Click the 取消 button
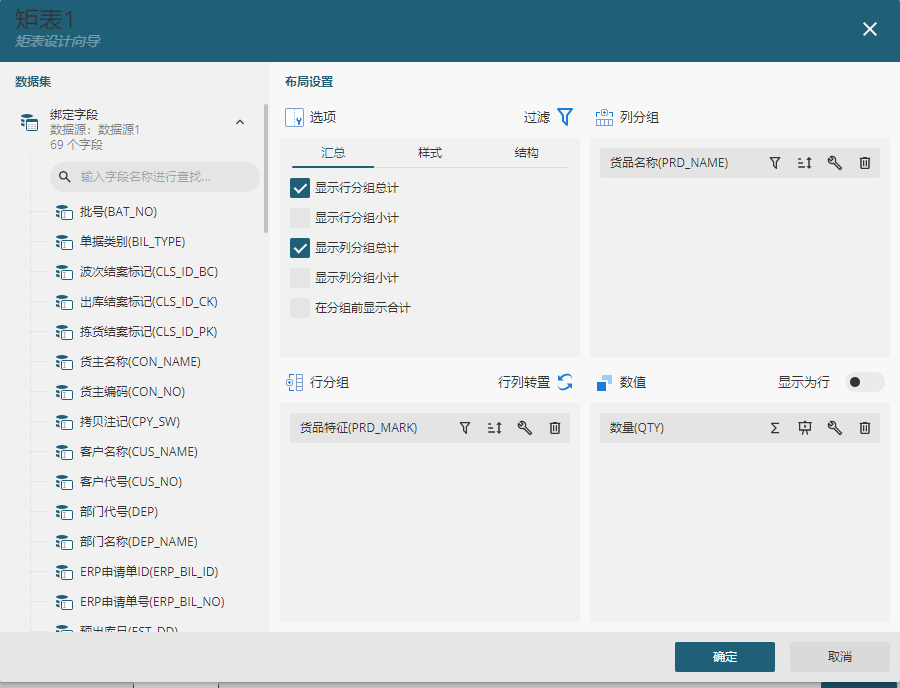Image resolution: width=900 pixels, height=688 pixels. (x=839, y=656)
